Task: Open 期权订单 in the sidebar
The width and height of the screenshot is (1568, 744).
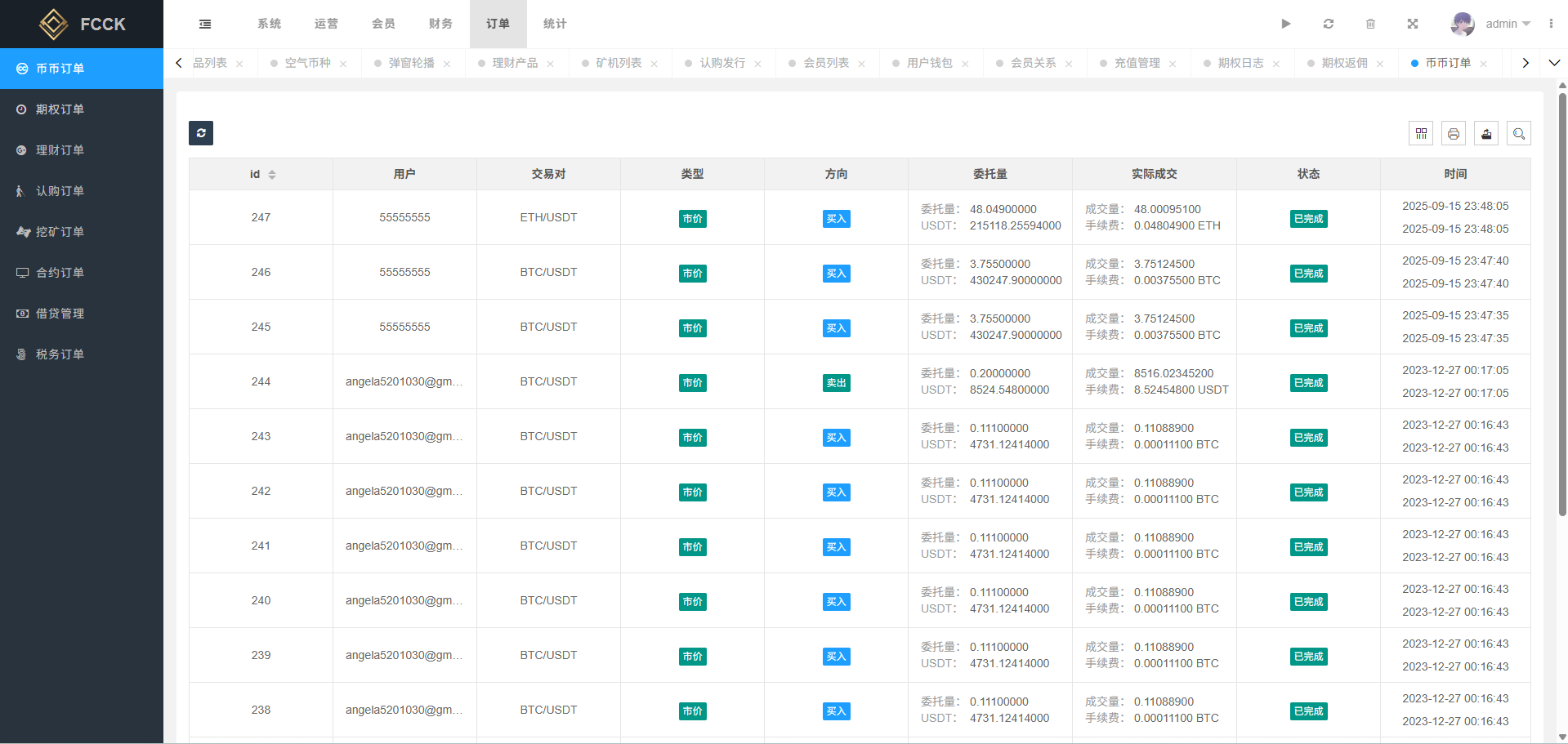Action: tap(60, 109)
